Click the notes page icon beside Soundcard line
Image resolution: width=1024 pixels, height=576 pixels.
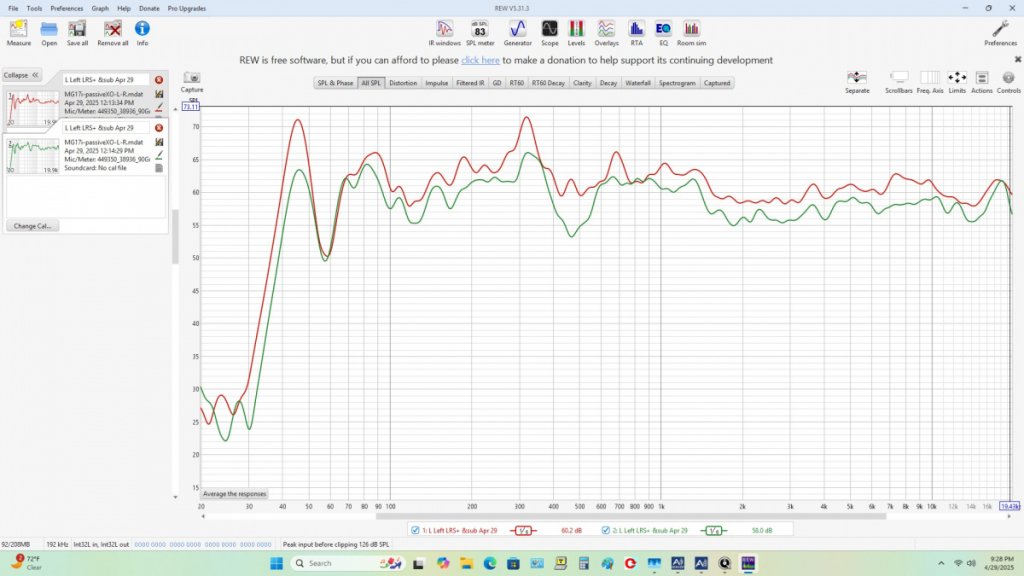pos(159,168)
